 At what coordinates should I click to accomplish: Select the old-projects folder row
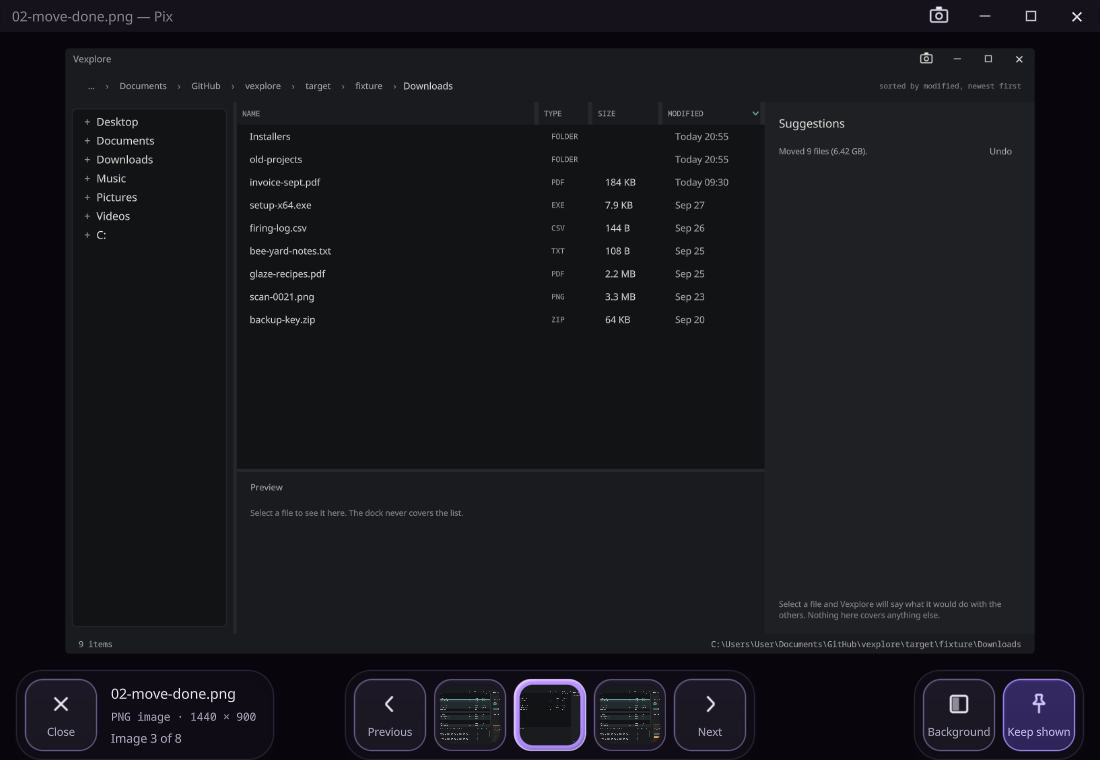[500, 159]
